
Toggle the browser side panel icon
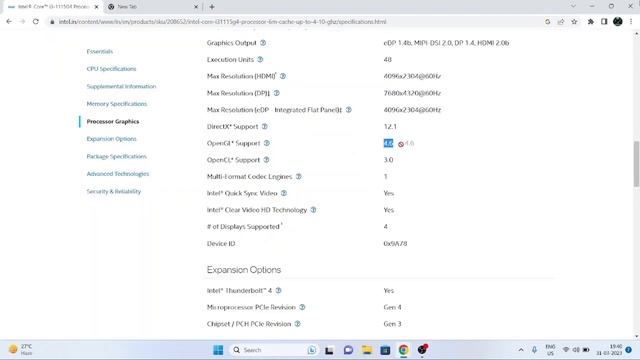click(x=604, y=22)
